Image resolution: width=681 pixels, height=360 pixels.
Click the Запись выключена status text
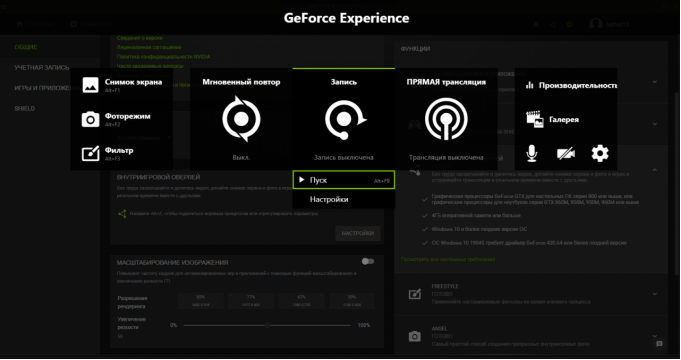pos(344,158)
